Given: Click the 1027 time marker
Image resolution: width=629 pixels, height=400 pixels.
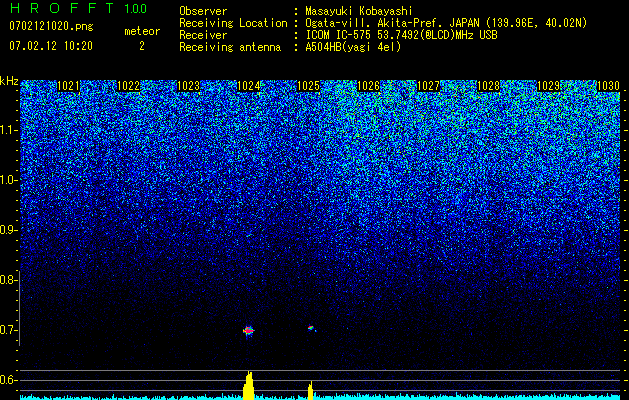Looking at the screenshot, I should [x=428, y=86].
